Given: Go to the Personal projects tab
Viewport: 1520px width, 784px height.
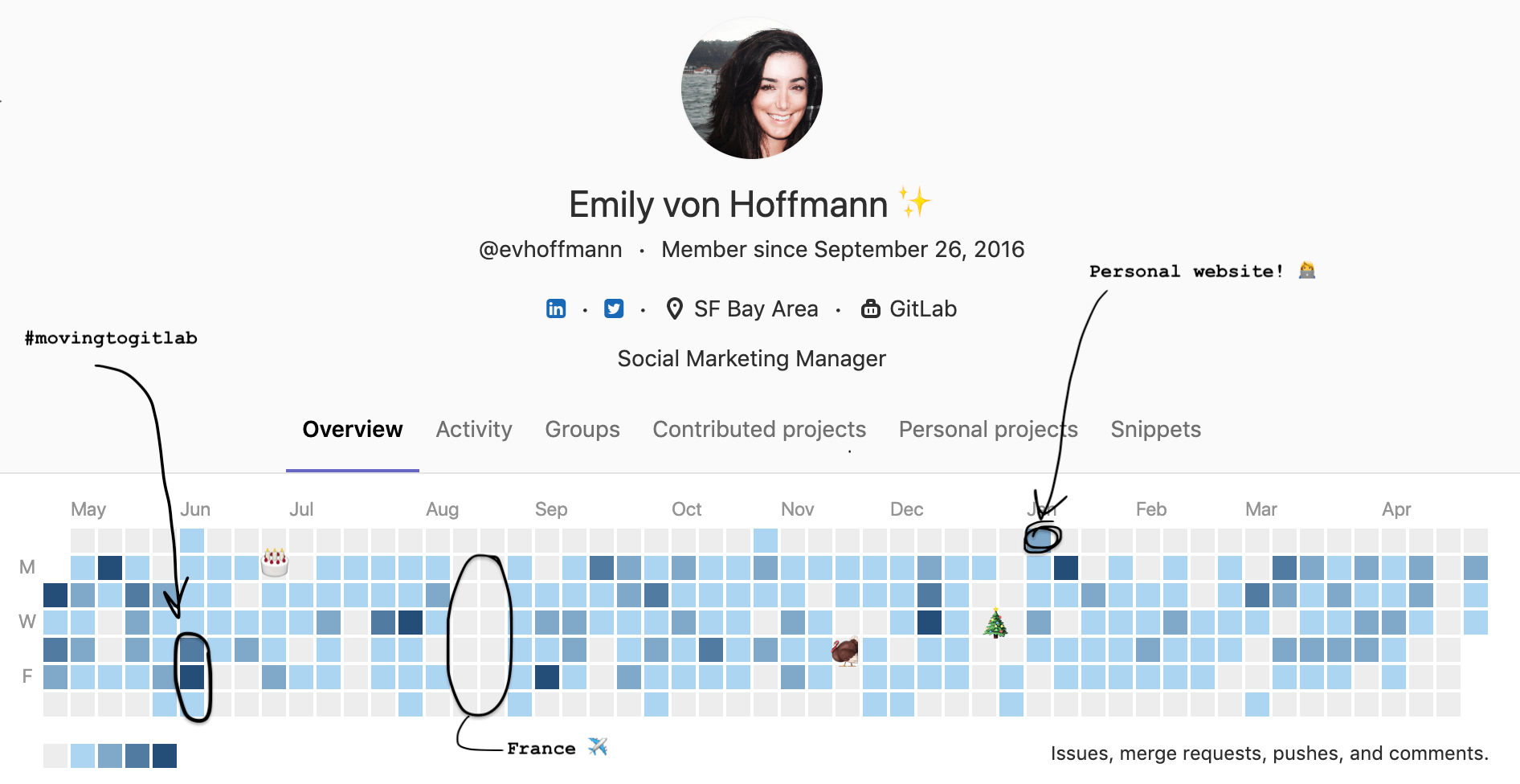Looking at the screenshot, I should [x=988, y=430].
